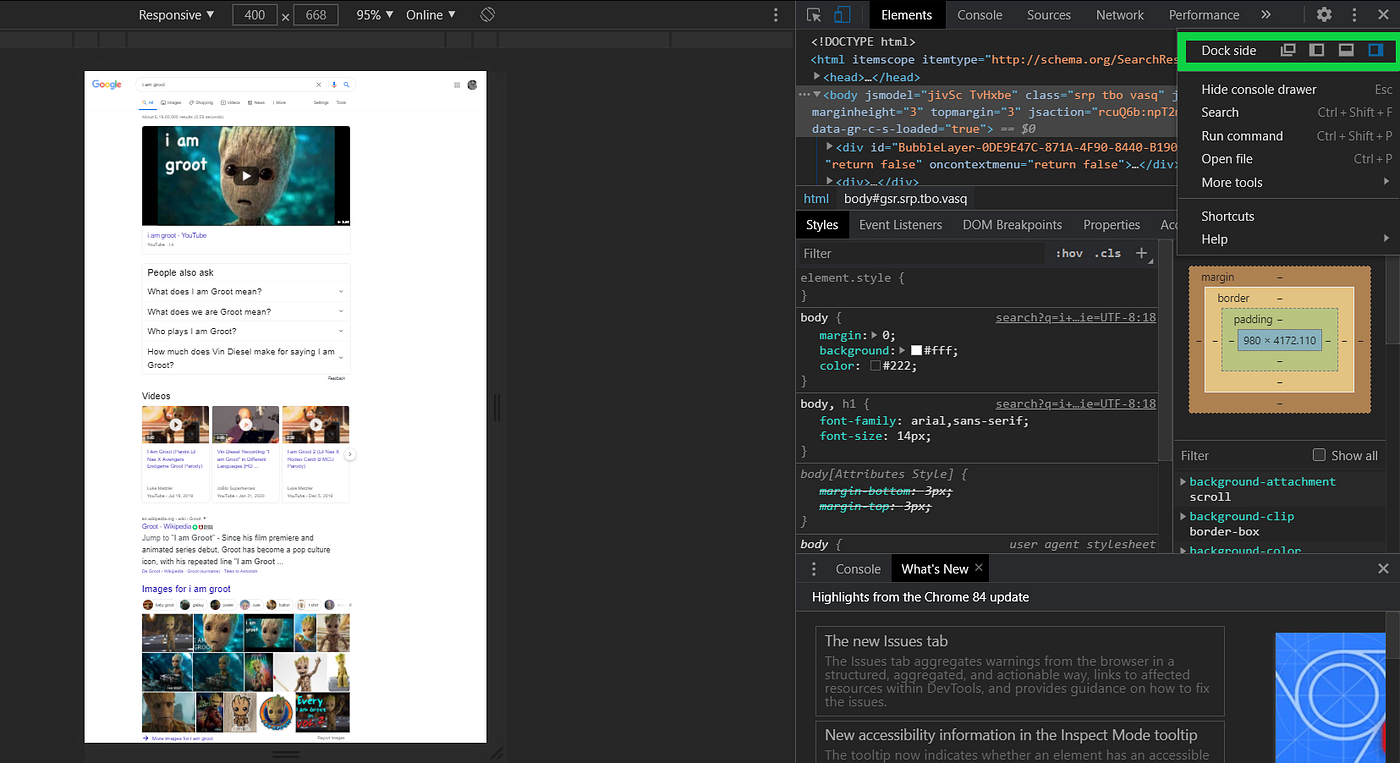Select Shortcuts menu item
The height and width of the screenshot is (763, 1400).
click(x=1288, y=216)
